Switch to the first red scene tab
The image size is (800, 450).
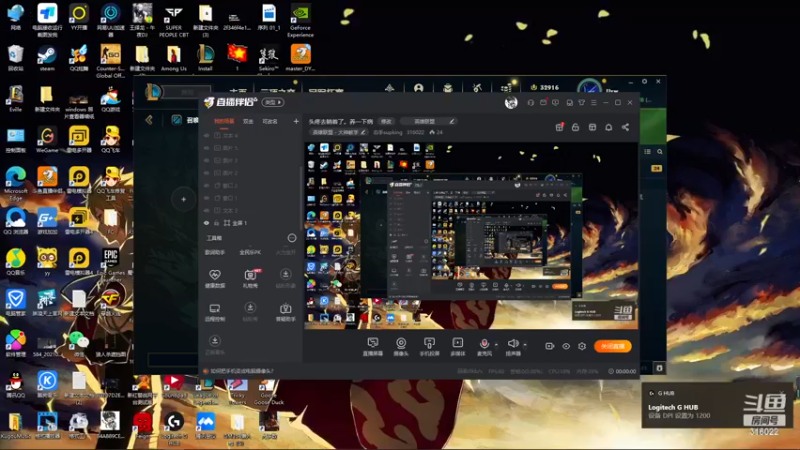224,121
